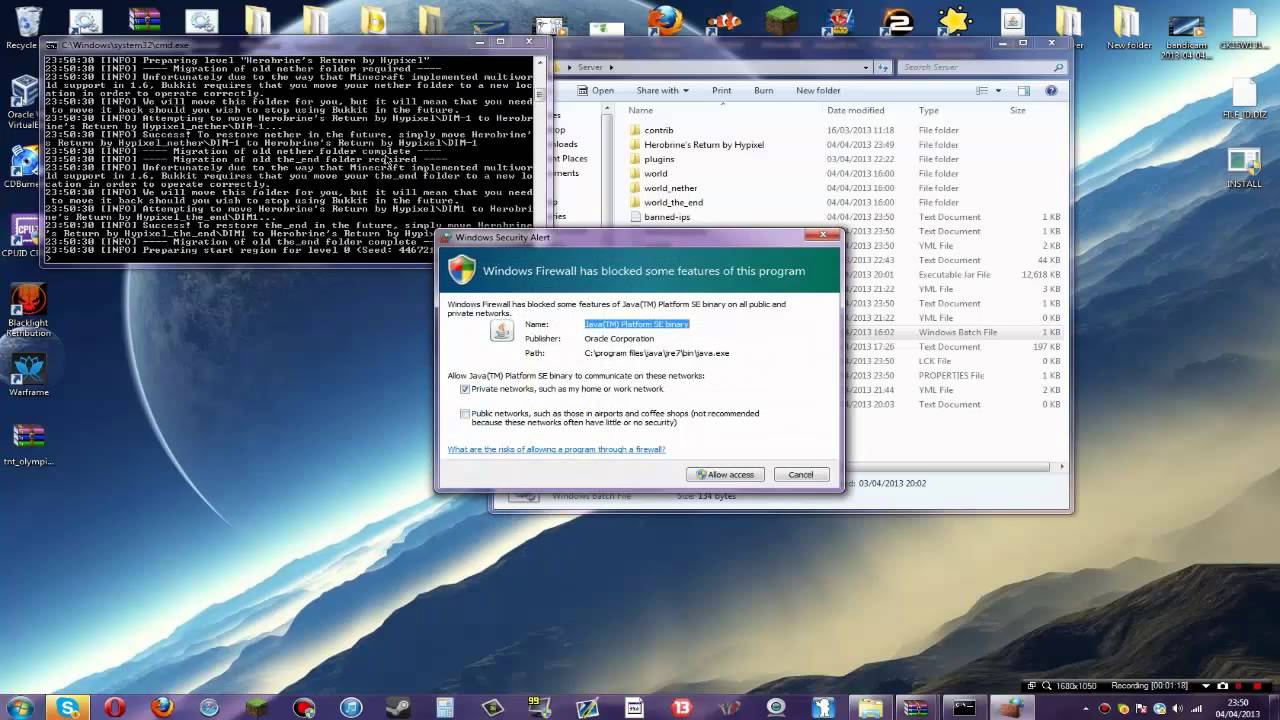
Task: Click New folder in Explorer toolbar
Action: 818,90
